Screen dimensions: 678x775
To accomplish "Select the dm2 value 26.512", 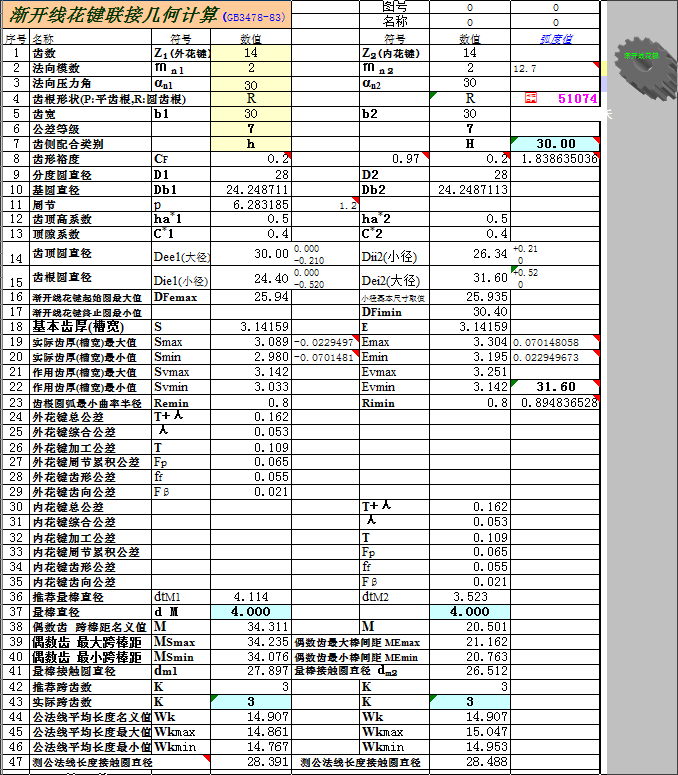I will tap(469, 671).
